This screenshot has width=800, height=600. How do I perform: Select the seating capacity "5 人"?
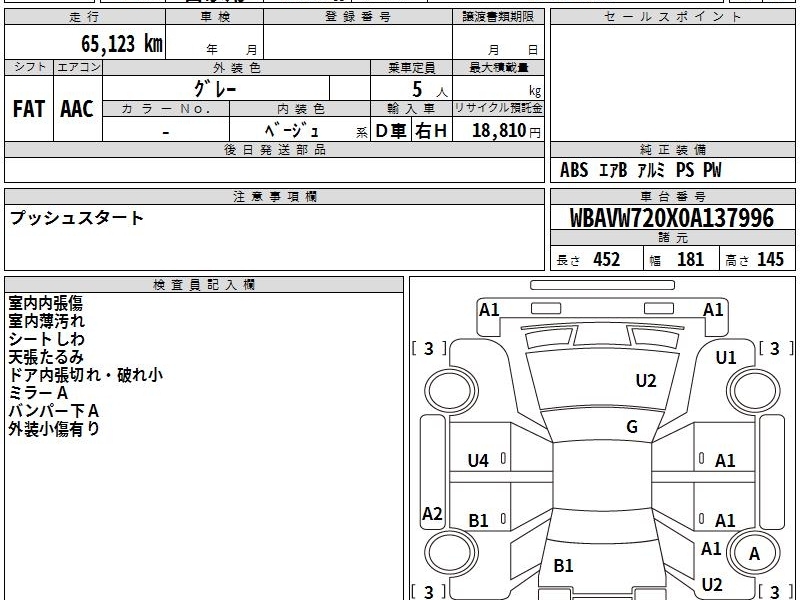430,90
